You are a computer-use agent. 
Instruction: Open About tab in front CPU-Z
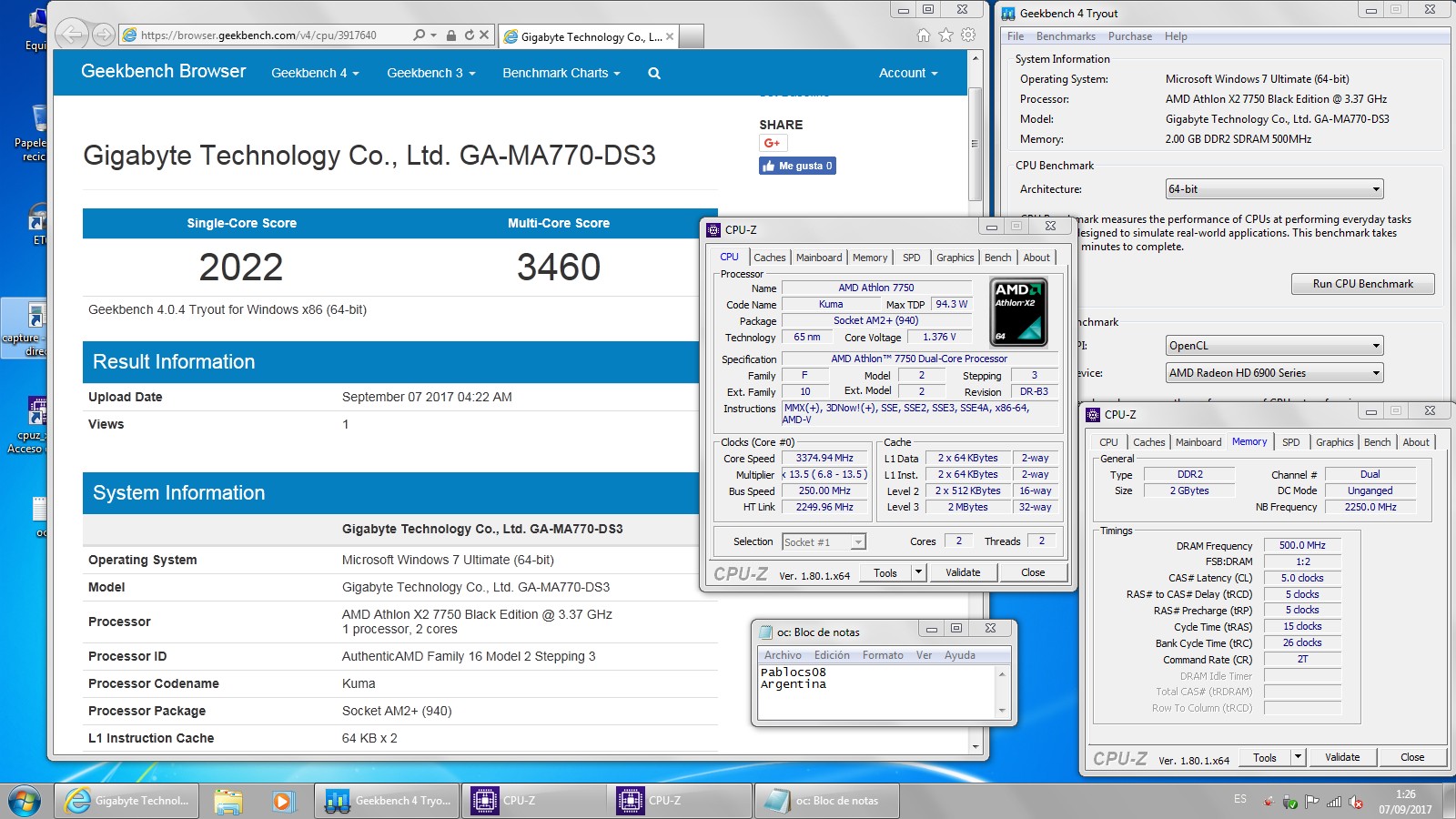pyautogui.click(x=1036, y=258)
